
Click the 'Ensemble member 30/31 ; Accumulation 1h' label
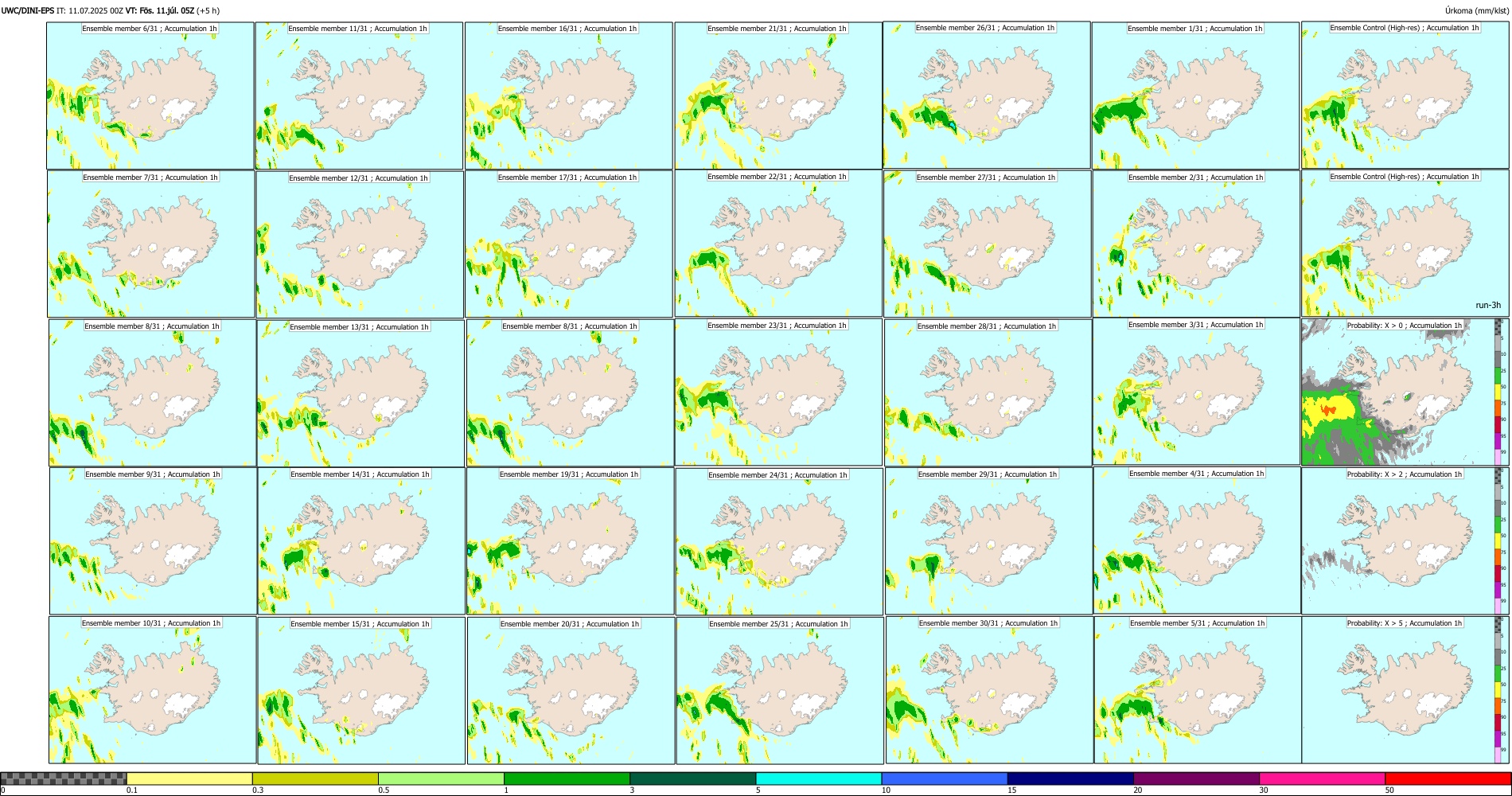pyautogui.click(x=988, y=623)
